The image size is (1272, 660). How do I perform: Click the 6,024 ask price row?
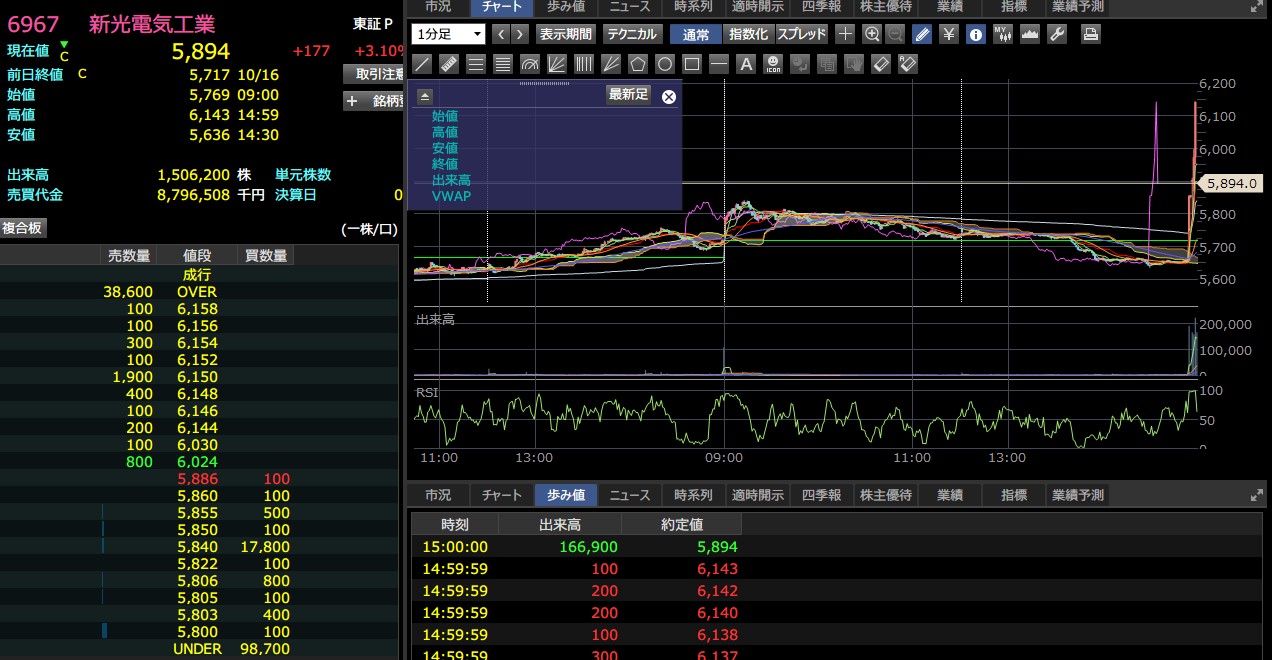[x=198, y=462]
